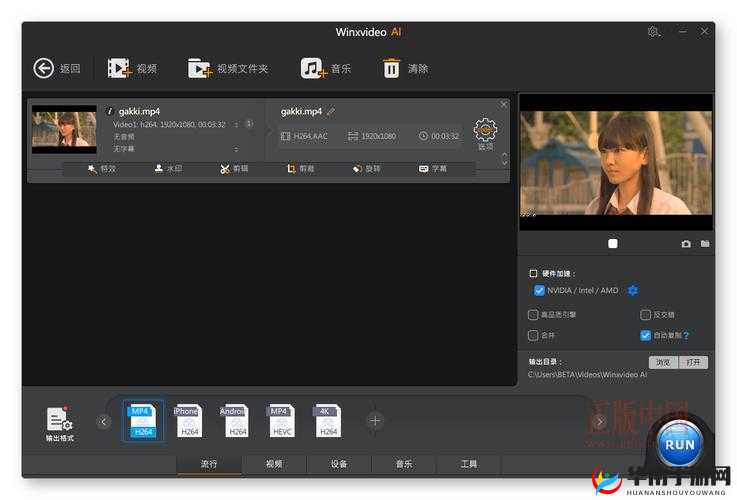This screenshot has height=500, width=737.
Task: Select the MP4 HEVC format preset
Action: (x=281, y=421)
